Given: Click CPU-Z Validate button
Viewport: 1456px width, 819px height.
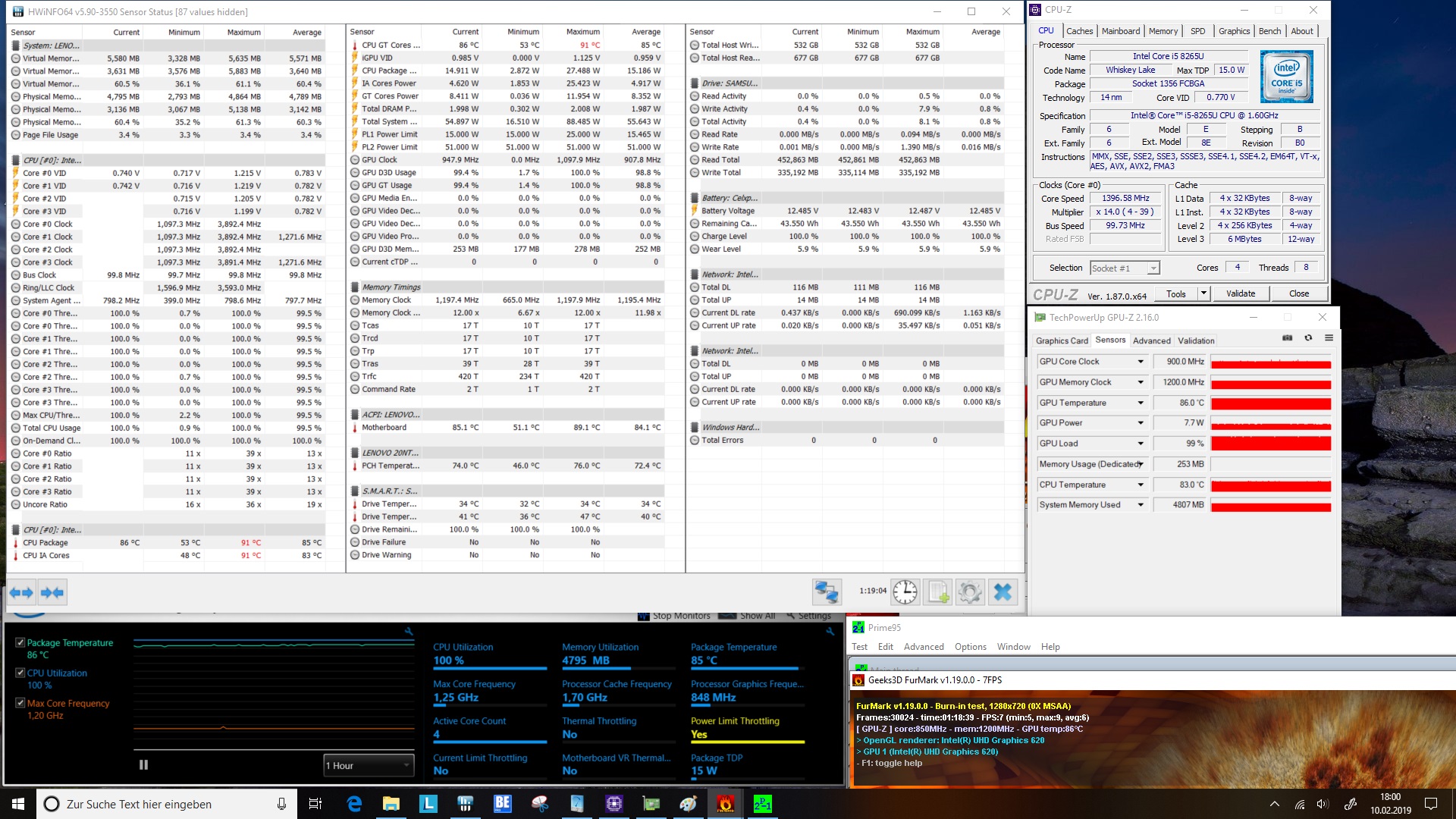Looking at the screenshot, I should (1240, 293).
